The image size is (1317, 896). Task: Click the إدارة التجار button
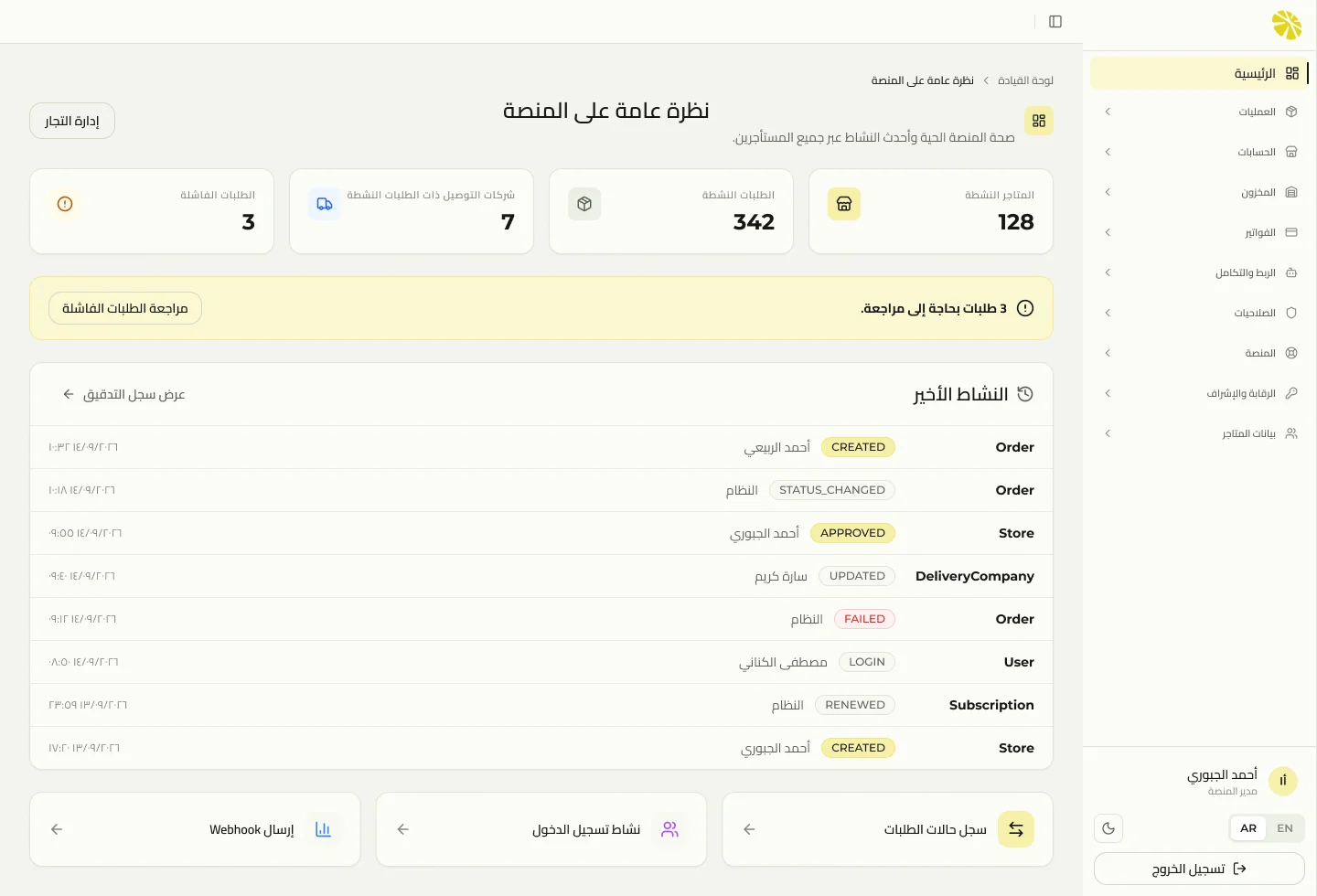72,121
